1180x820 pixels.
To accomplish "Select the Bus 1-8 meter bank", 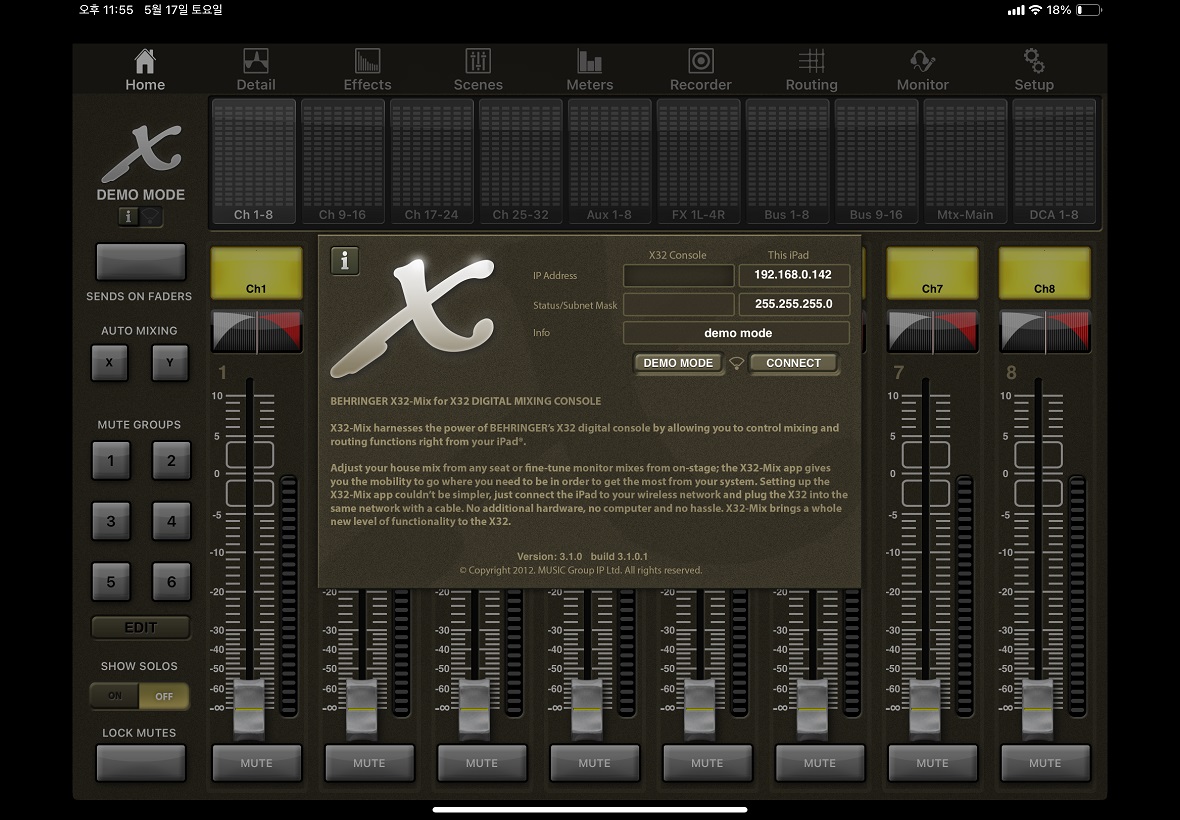I will coord(786,162).
